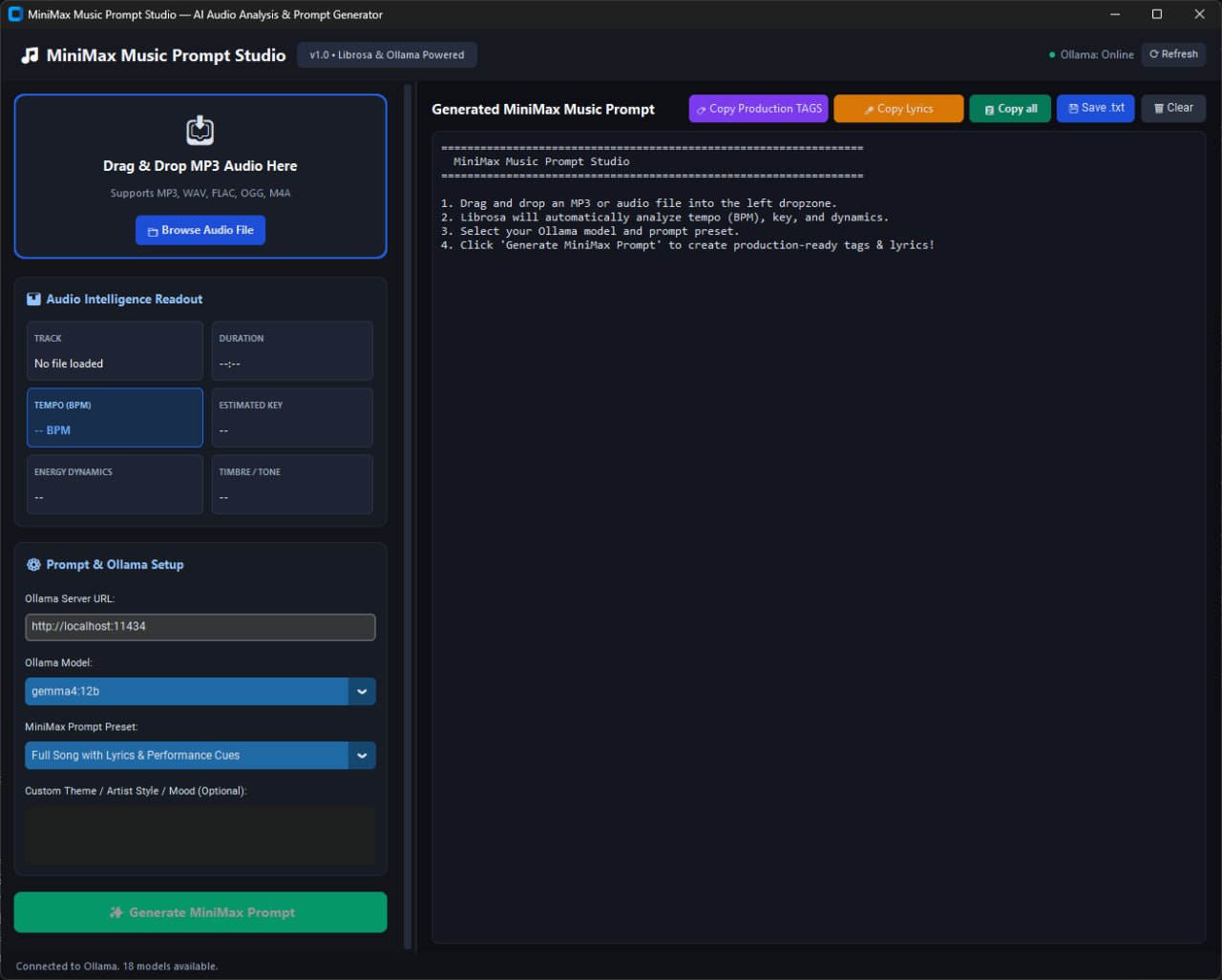Save the prompt as .txt file
Viewport: 1222px width, 980px height.
[1096, 108]
